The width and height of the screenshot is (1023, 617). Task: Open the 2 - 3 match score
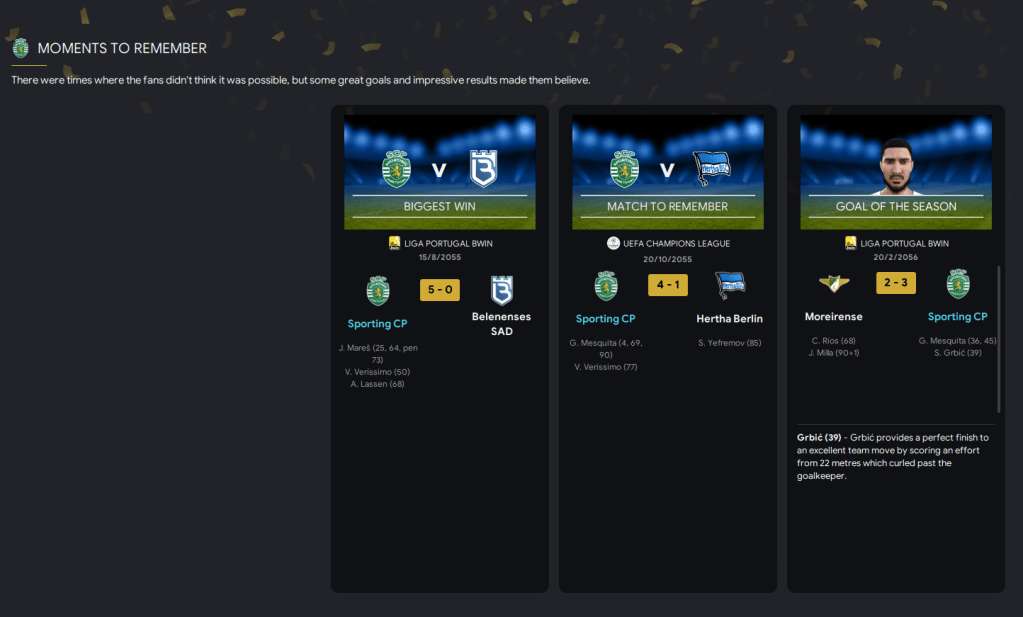click(896, 283)
